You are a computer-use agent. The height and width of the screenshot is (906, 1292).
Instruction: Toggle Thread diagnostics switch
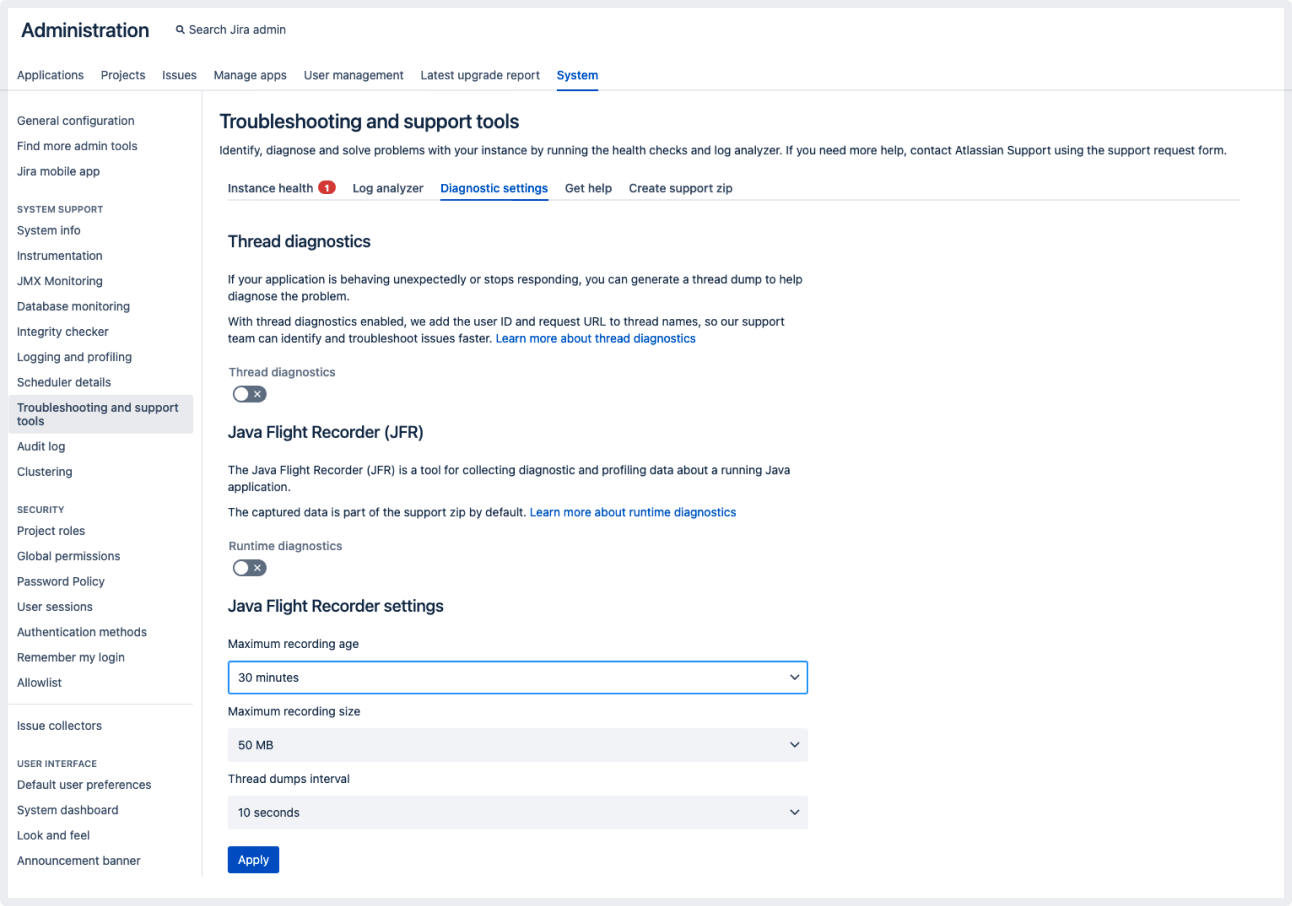[249, 394]
